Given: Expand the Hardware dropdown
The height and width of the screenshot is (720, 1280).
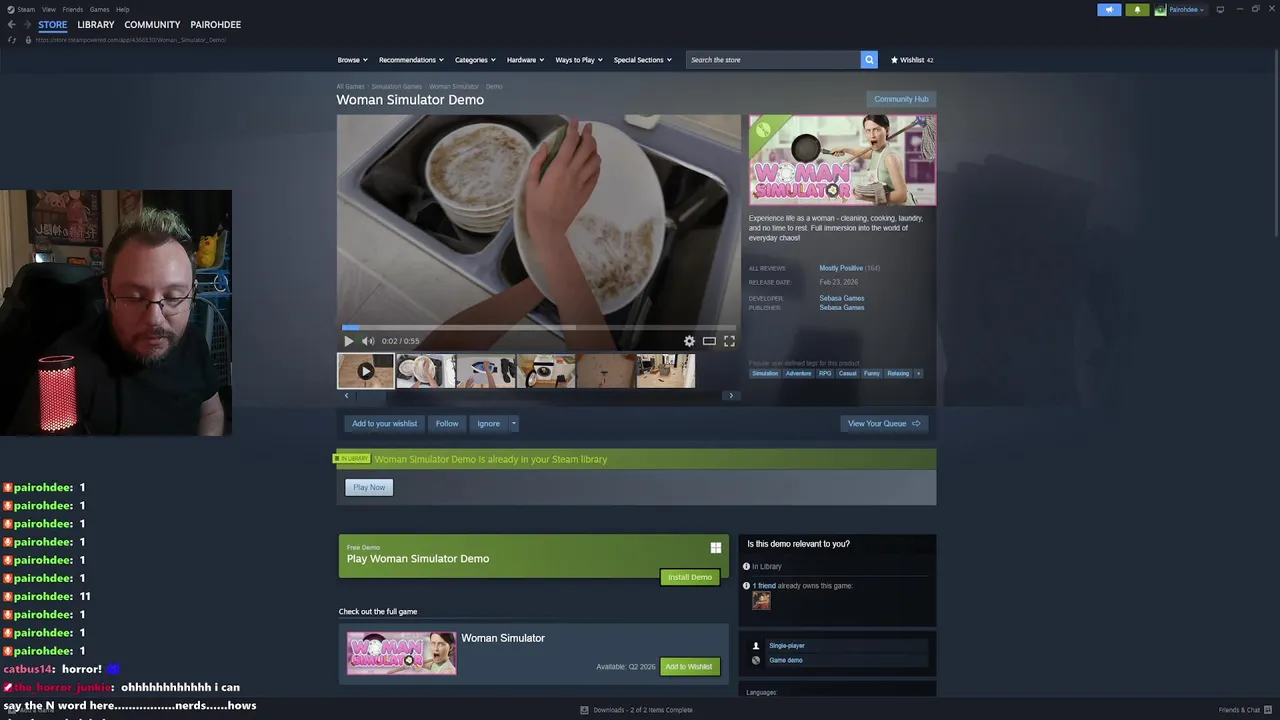Looking at the screenshot, I should [525, 60].
